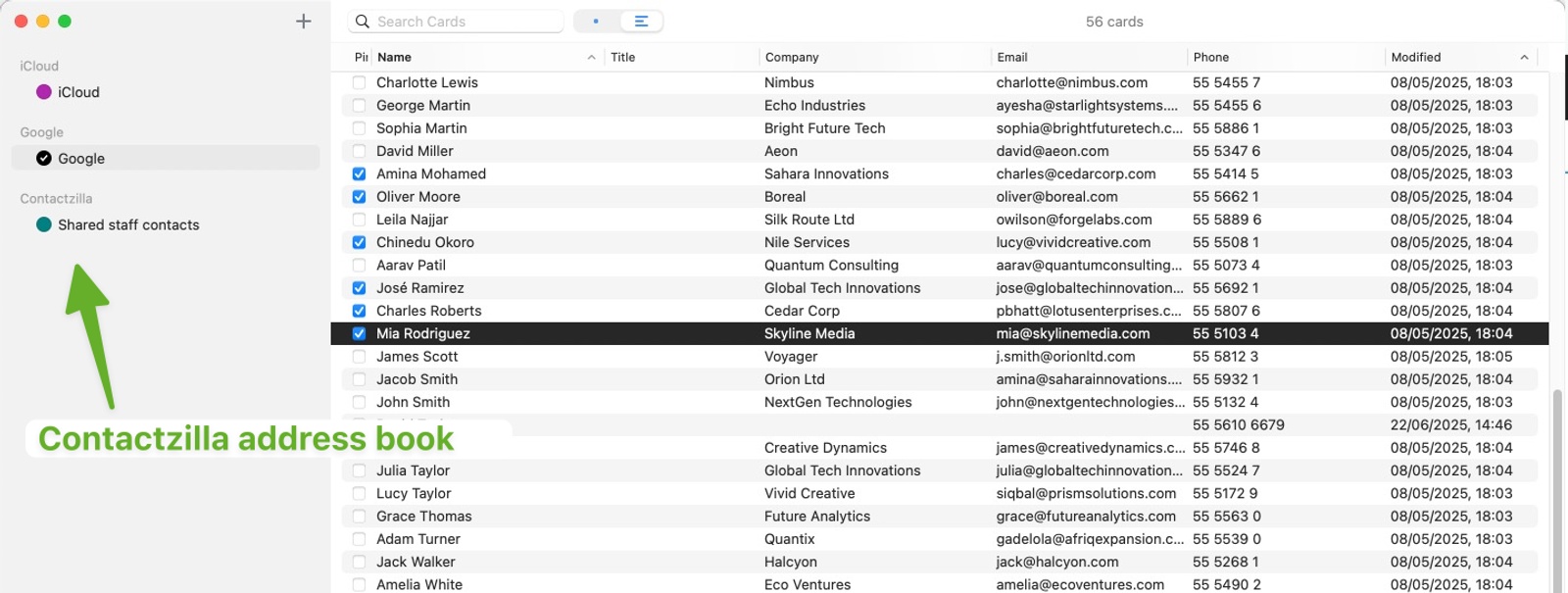Check the Aarav Patil checkbox
This screenshot has height=593, width=1568.
point(359,266)
